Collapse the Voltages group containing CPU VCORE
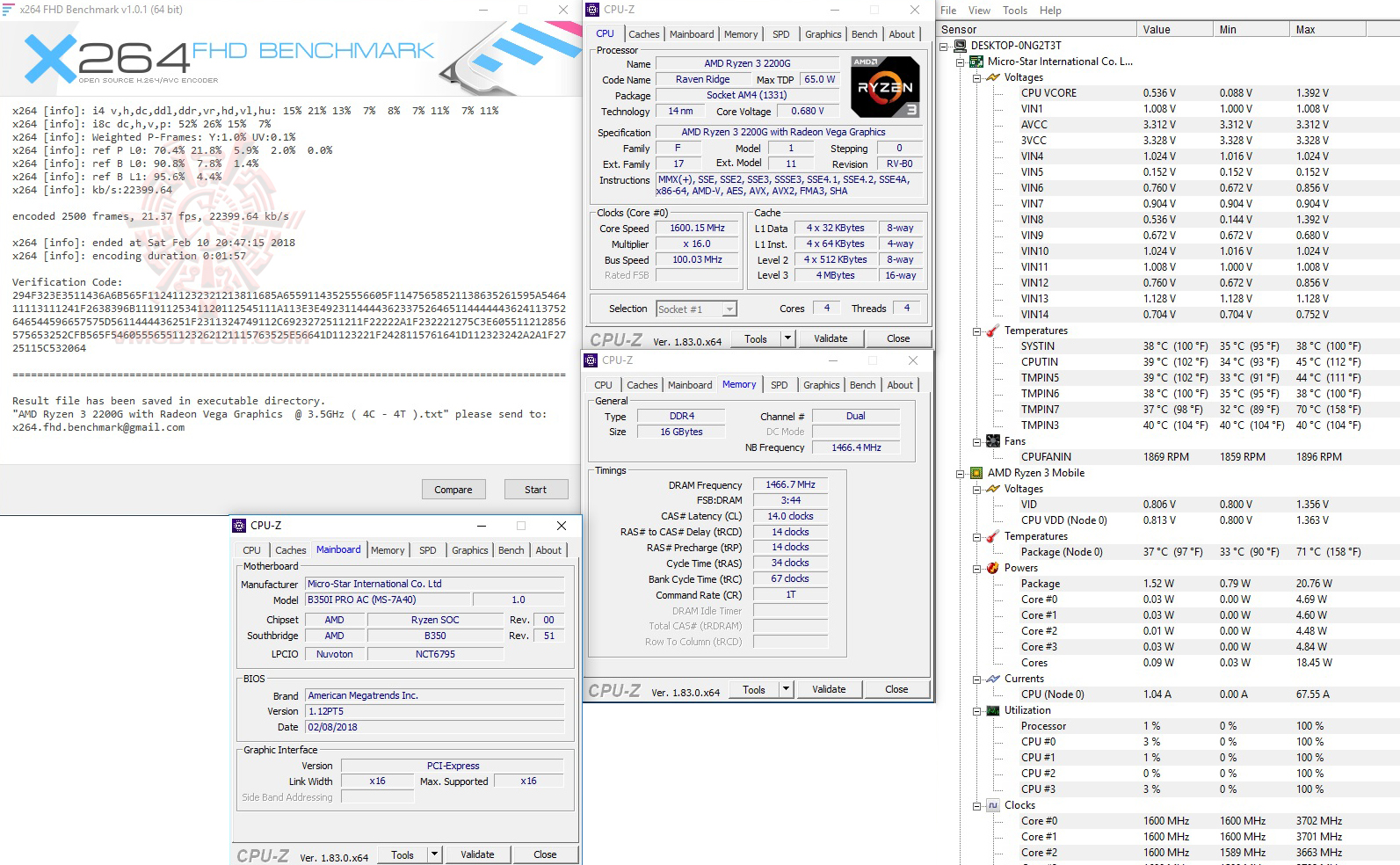This screenshot has height=865, width=1400. click(x=977, y=78)
